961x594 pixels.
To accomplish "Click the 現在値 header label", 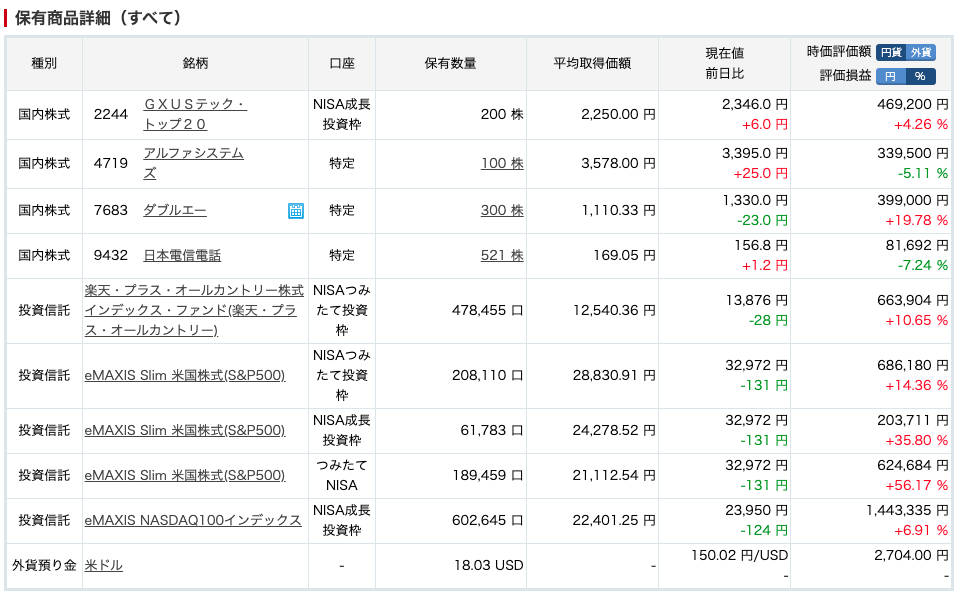I will tap(724, 53).
